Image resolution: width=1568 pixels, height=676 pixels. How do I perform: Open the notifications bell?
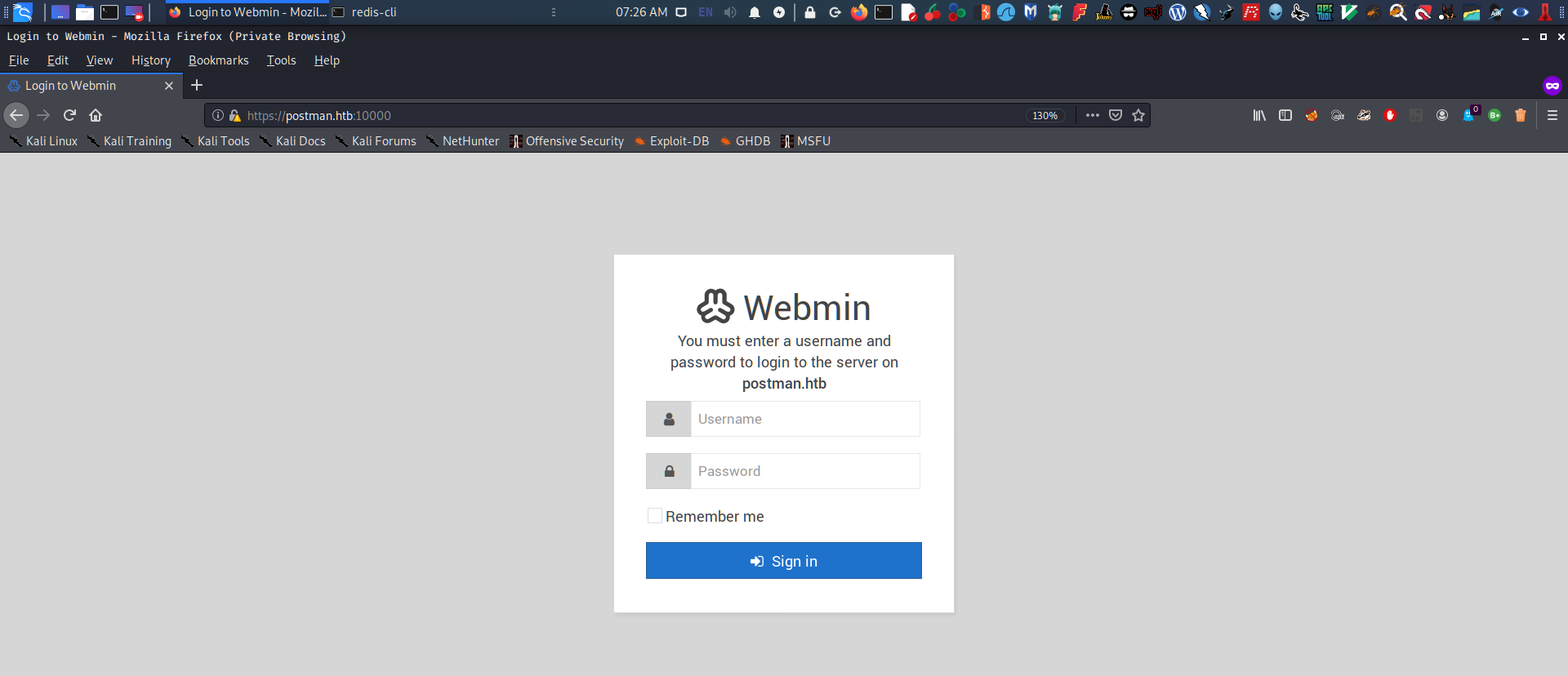(755, 12)
